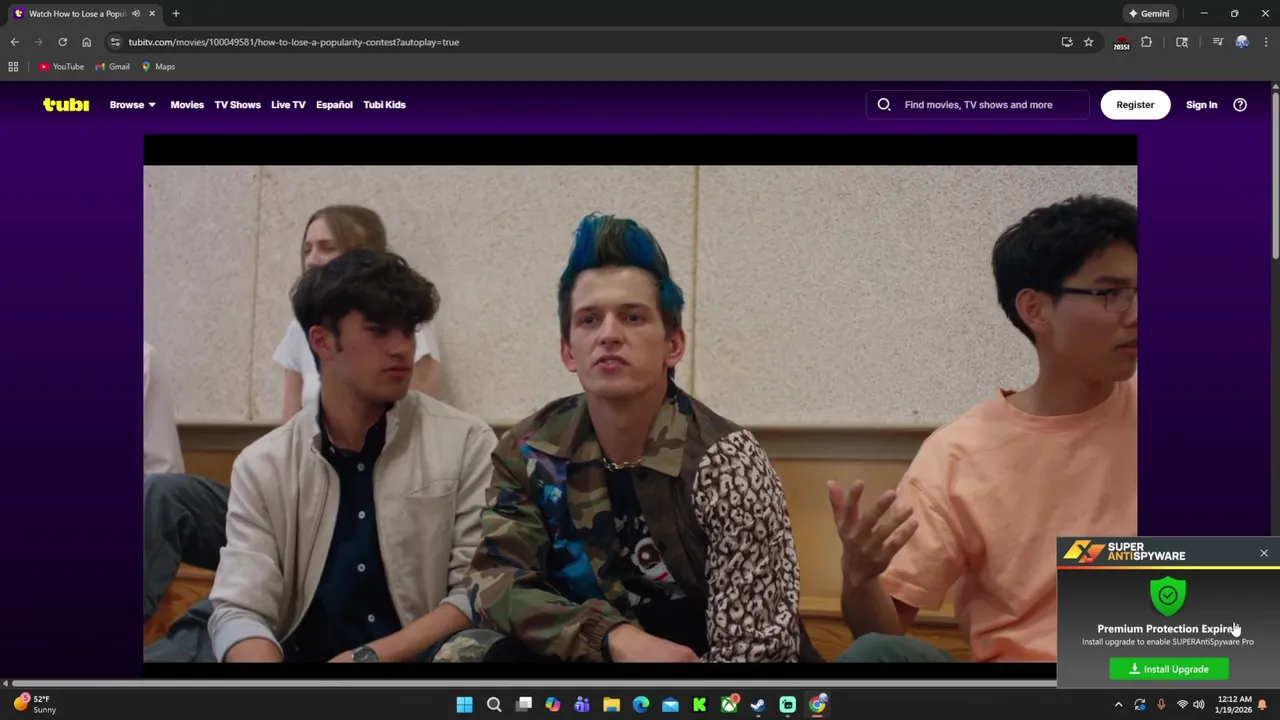Open the red extension with 20351 badge

1121,43
